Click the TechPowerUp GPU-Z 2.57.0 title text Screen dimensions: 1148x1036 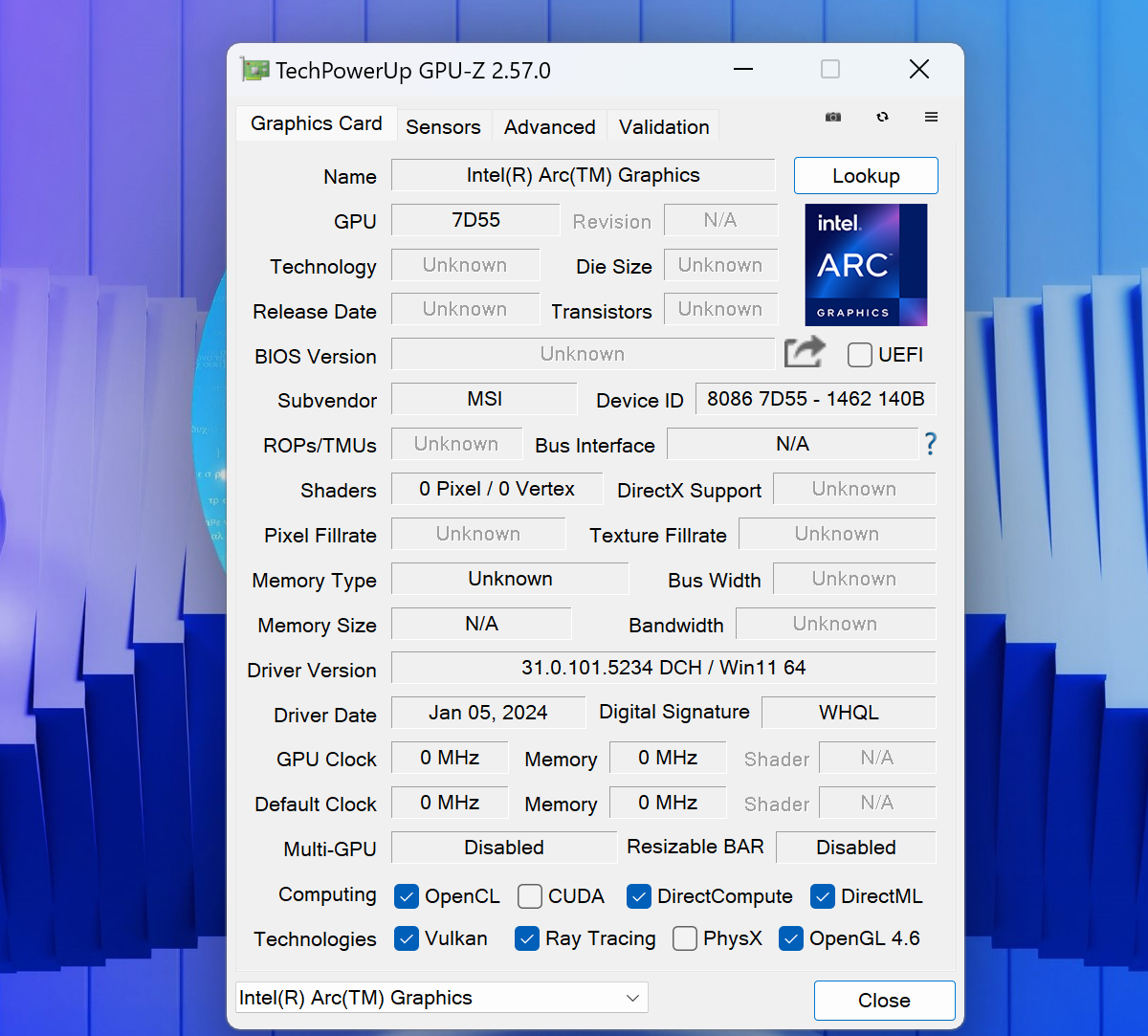click(x=413, y=71)
